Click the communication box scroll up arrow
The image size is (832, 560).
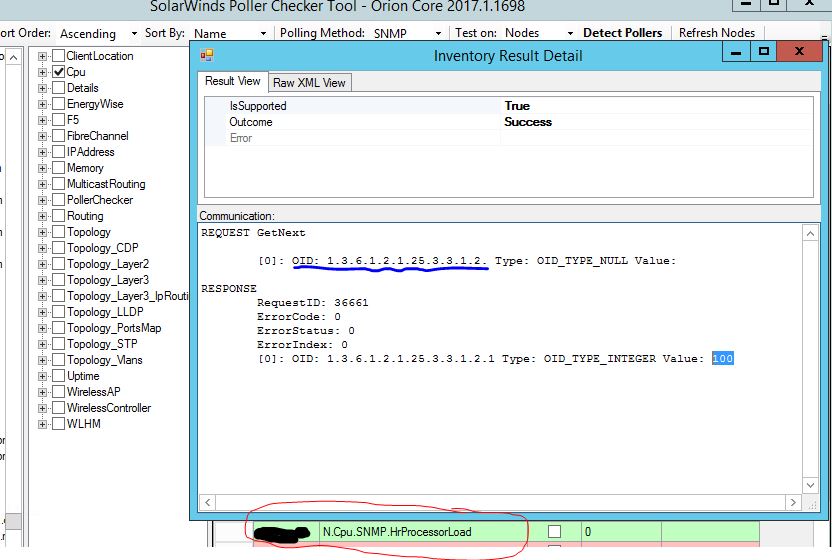point(810,234)
